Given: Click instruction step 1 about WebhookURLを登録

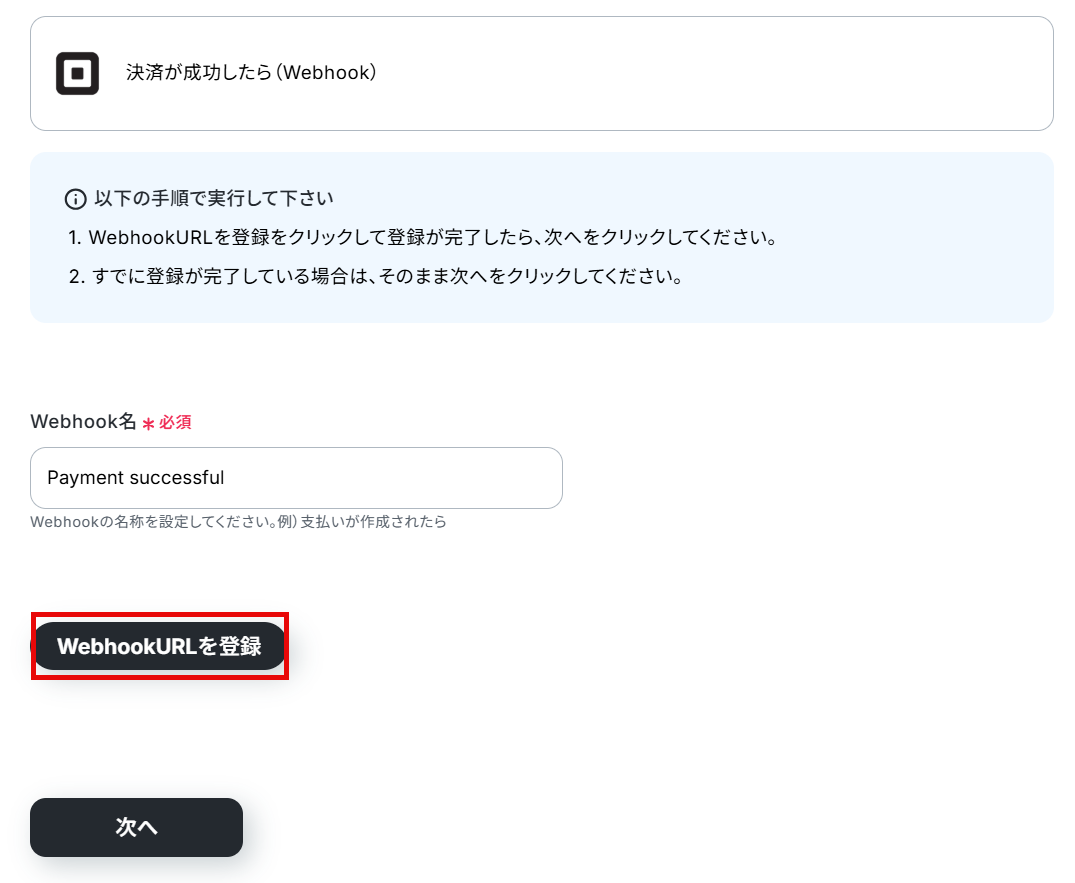Looking at the screenshot, I should click(423, 237).
